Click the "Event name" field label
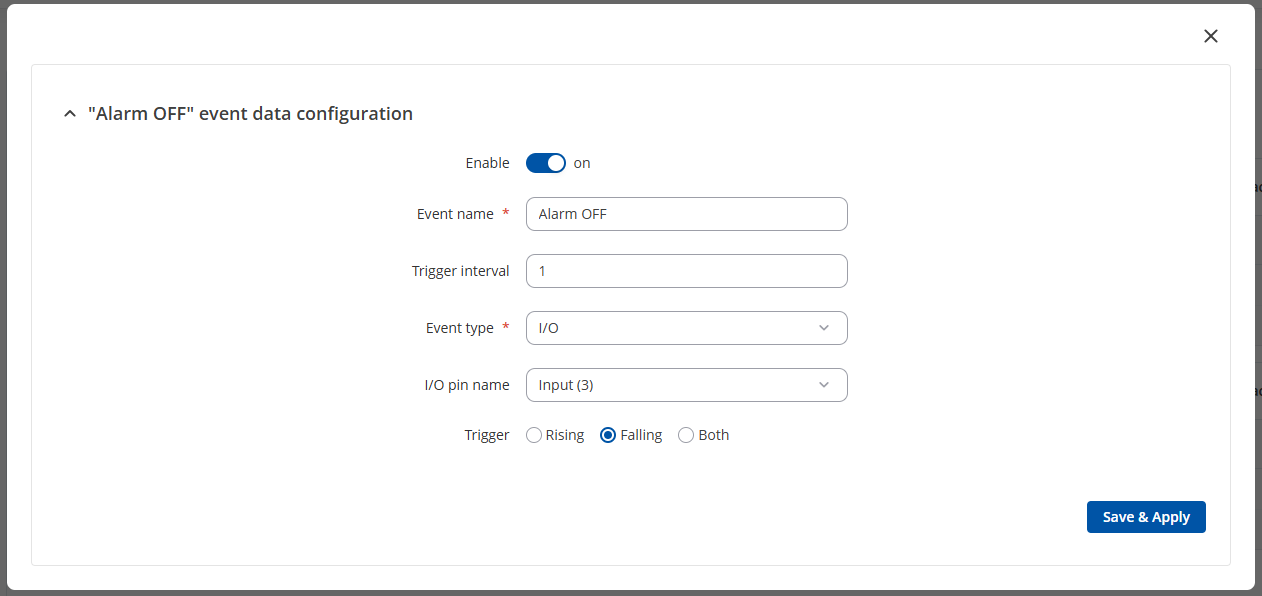The width and height of the screenshot is (1262, 596). (x=455, y=214)
